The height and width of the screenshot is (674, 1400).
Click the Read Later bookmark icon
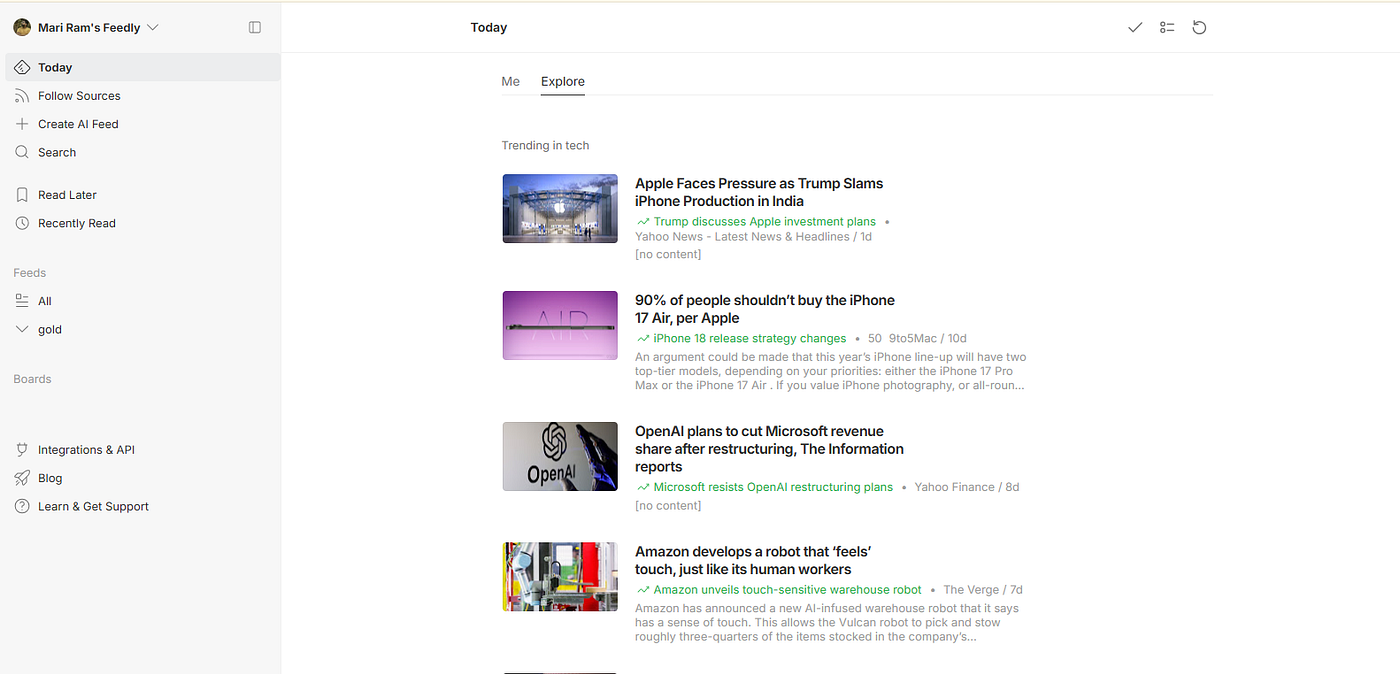[x=22, y=195]
